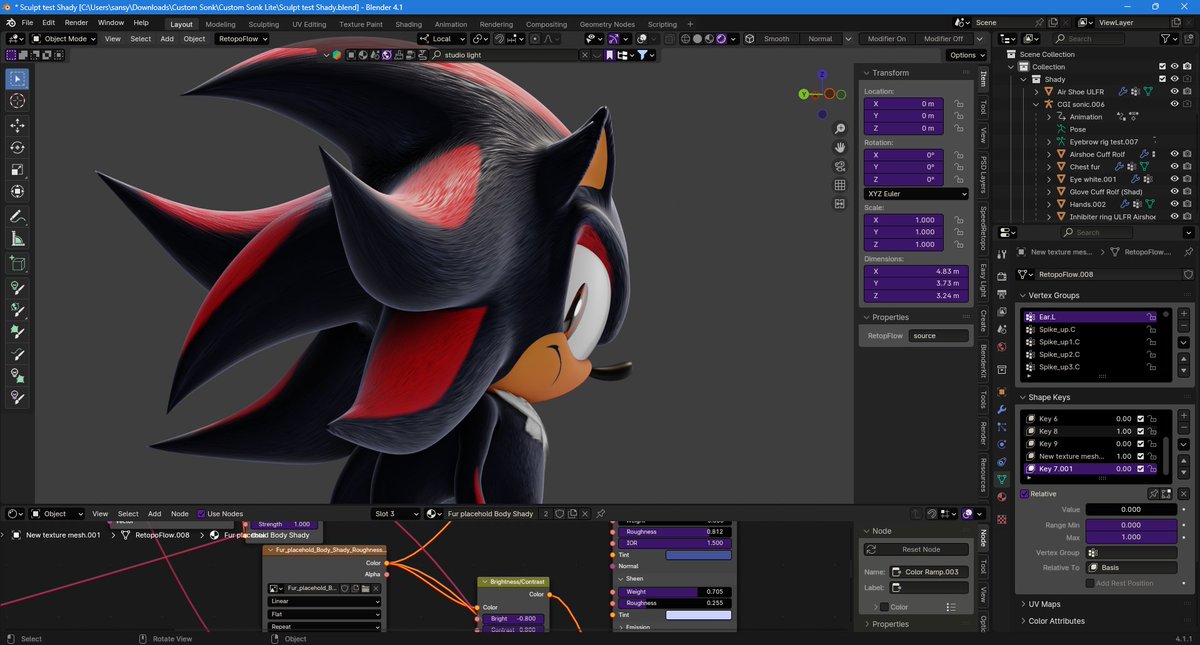Pin the node editor material

point(601,513)
